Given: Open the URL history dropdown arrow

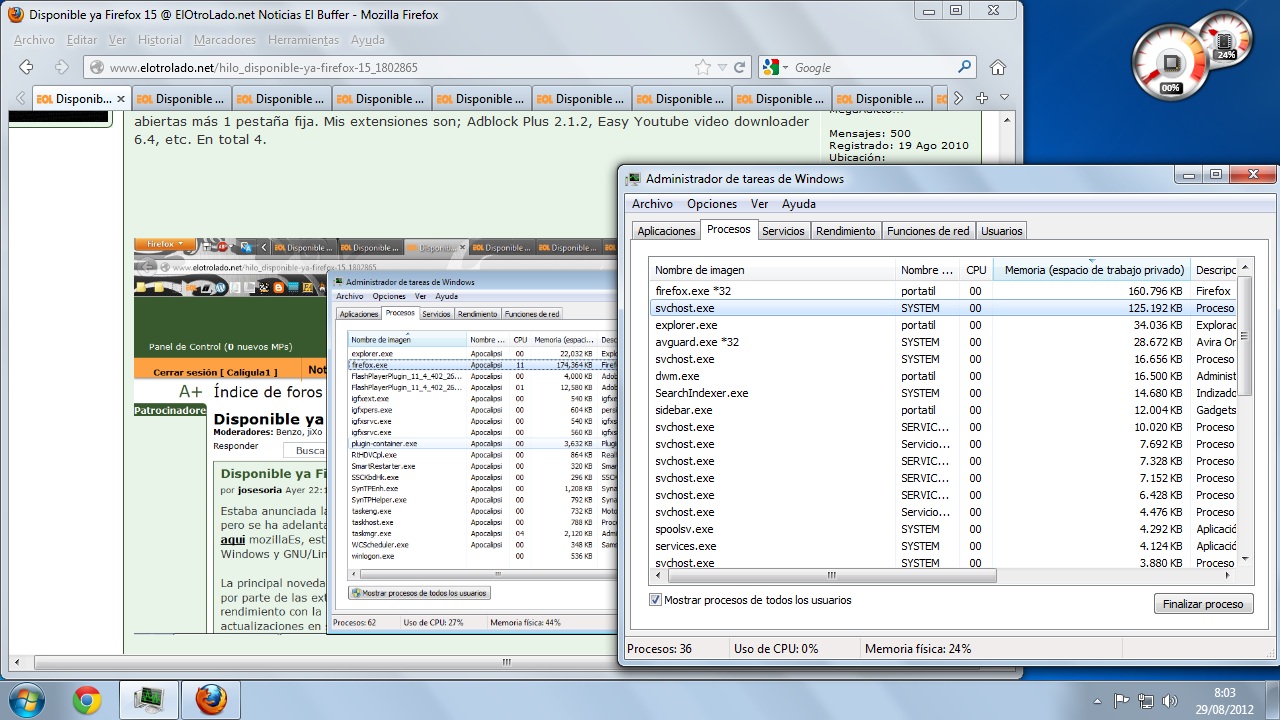Looking at the screenshot, I should [722, 67].
